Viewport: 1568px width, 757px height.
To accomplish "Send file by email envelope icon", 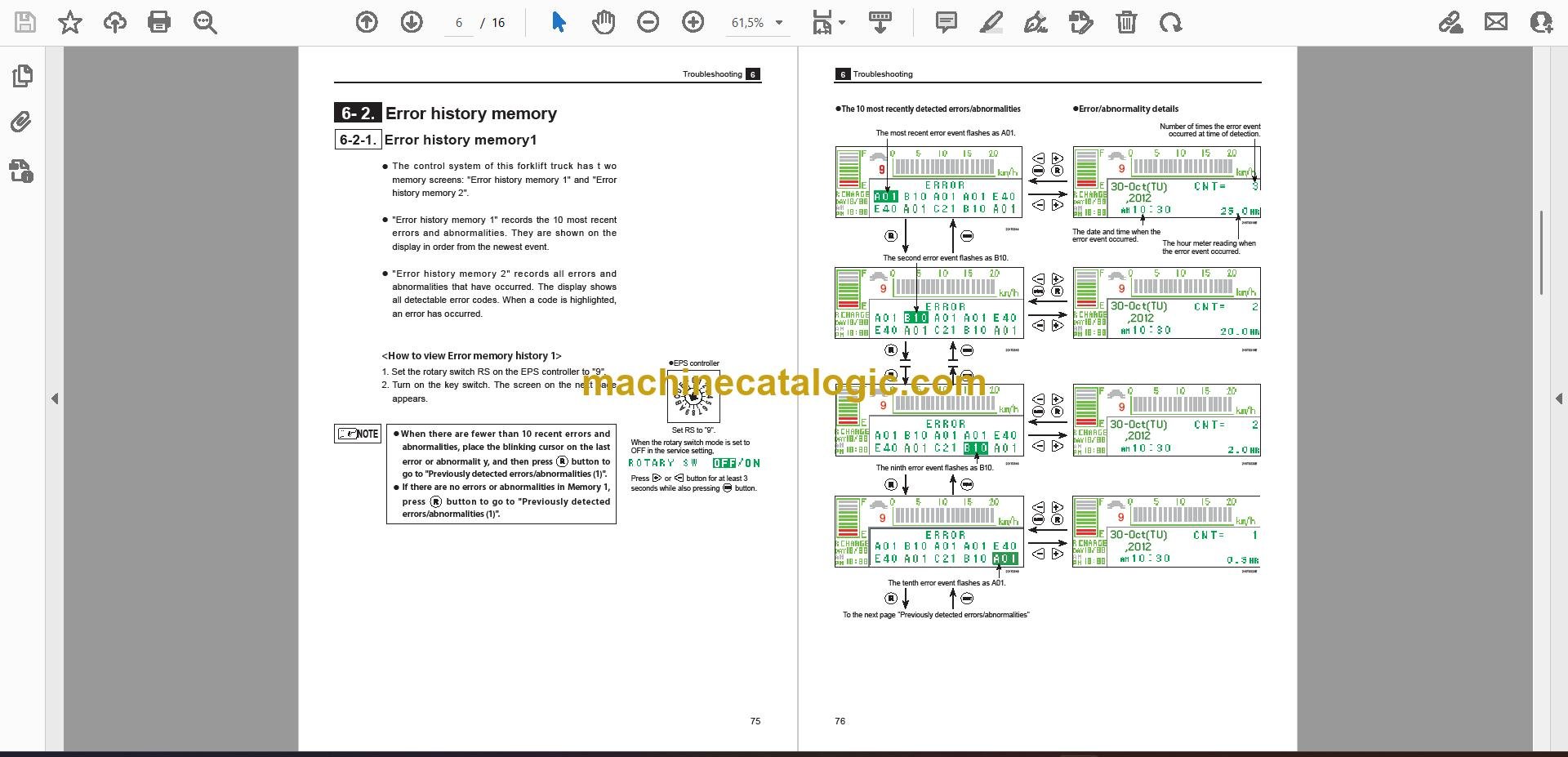I will tap(1496, 22).
